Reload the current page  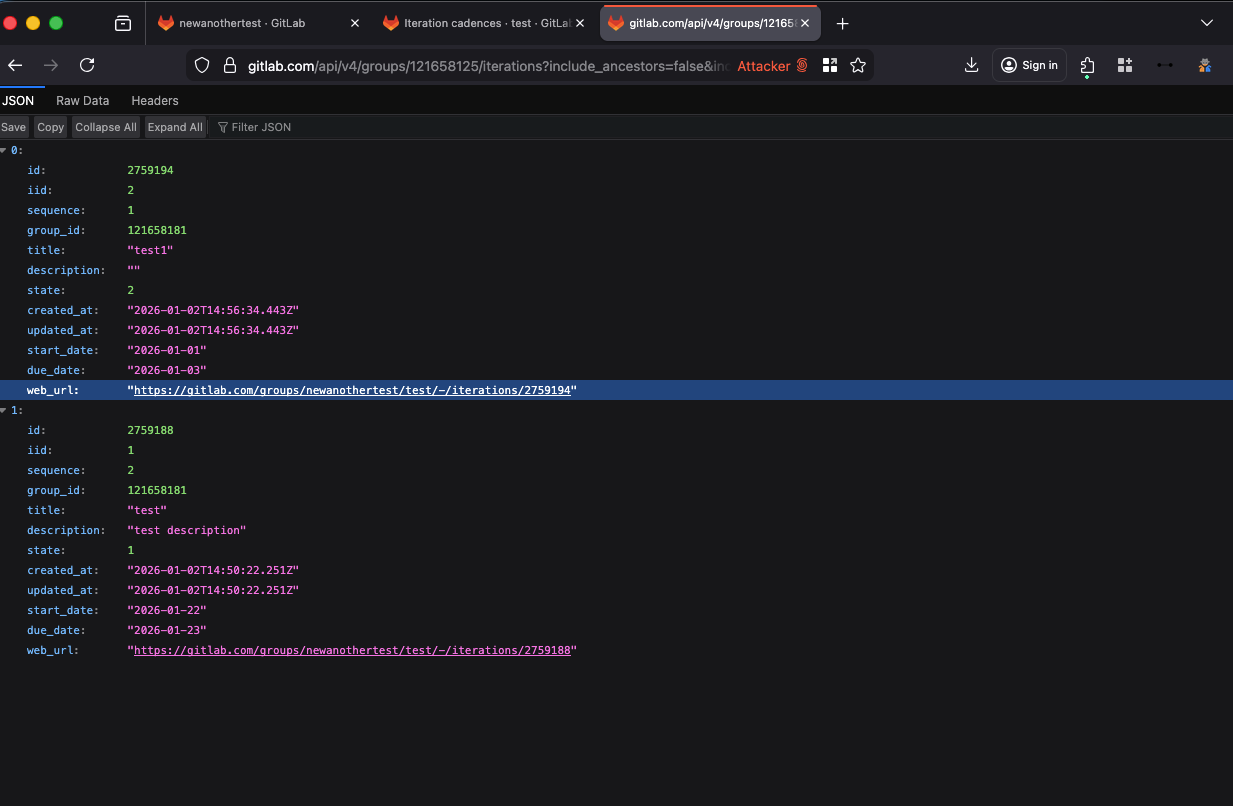tap(87, 65)
